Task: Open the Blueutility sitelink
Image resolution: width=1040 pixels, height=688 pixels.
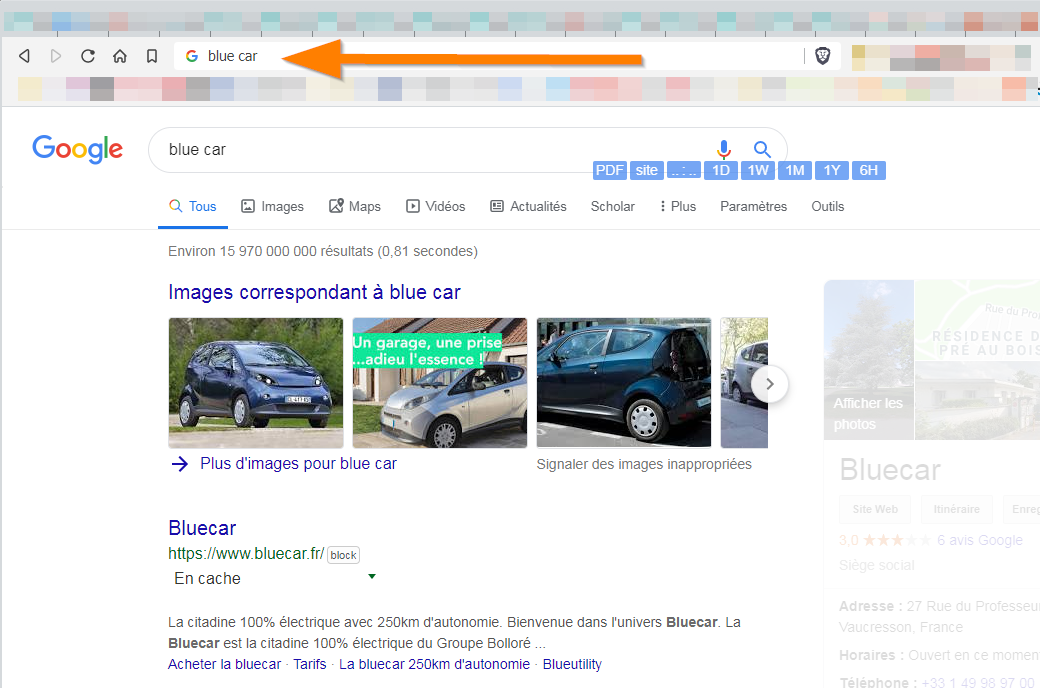Action: [572, 664]
